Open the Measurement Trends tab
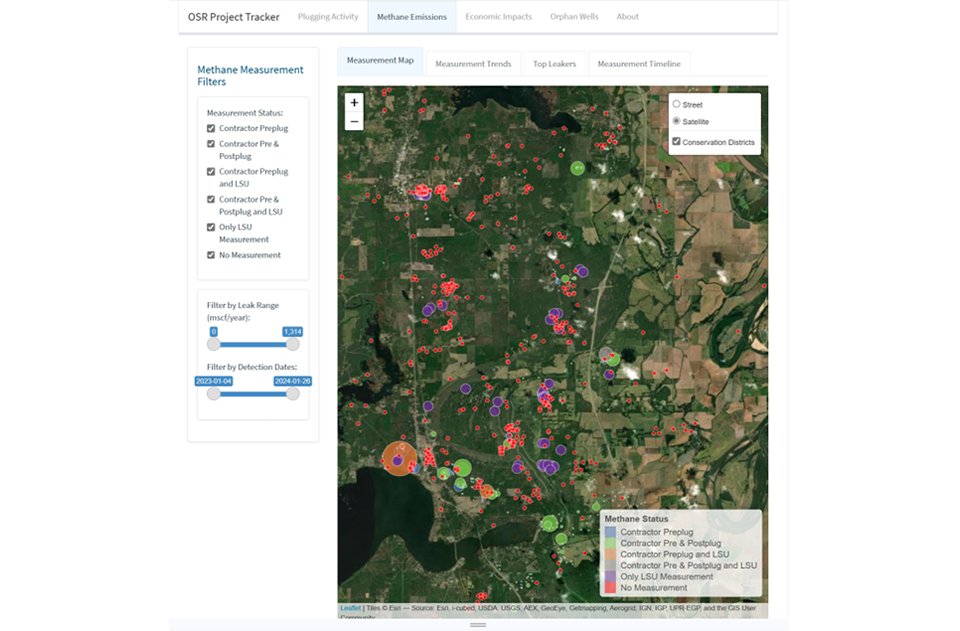This screenshot has height=631, width=960. point(473,62)
